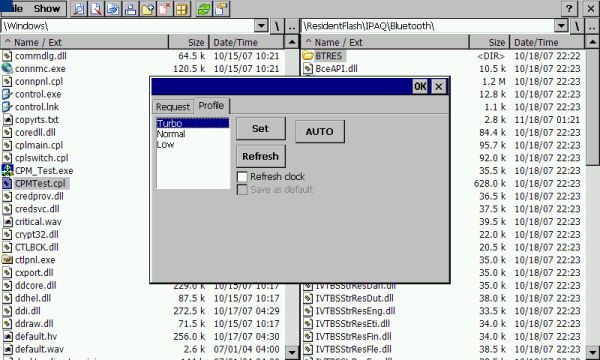
Task: Click the New folder toolbar icon
Action: coord(148,9)
